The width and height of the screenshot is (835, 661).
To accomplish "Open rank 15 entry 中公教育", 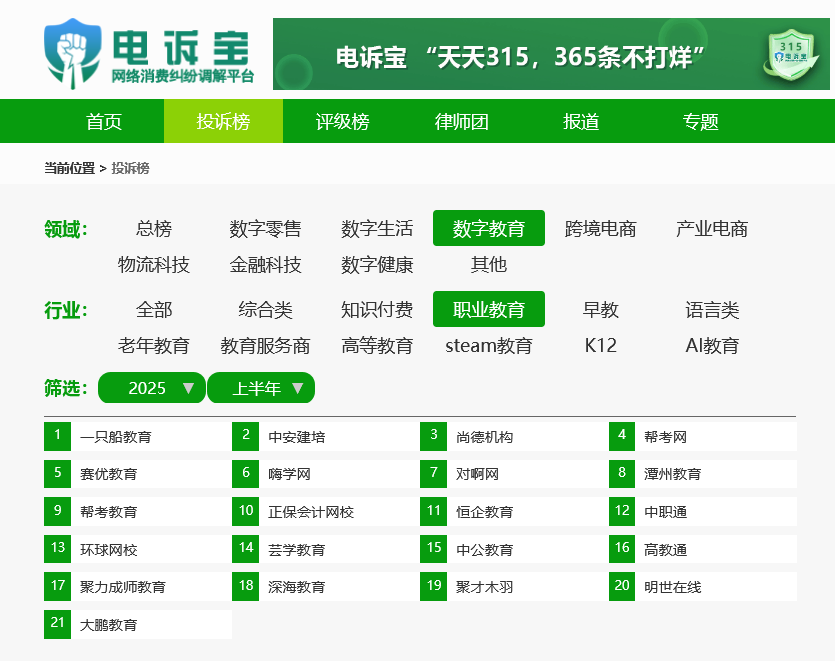I will point(514,549).
